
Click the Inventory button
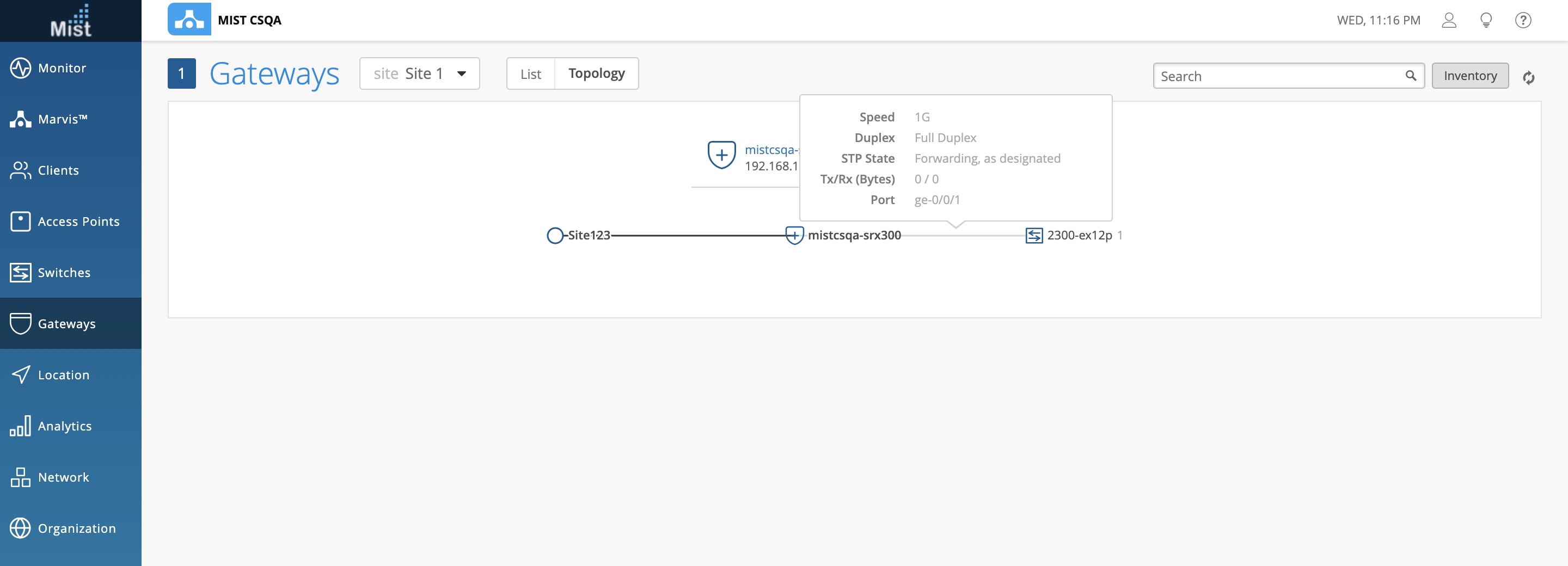point(1469,76)
